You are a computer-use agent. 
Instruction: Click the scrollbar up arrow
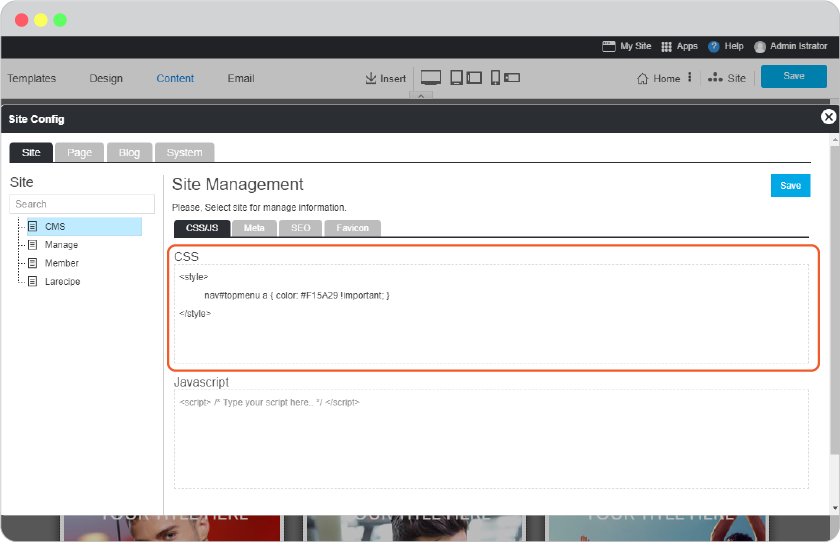click(x=834, y=140)
